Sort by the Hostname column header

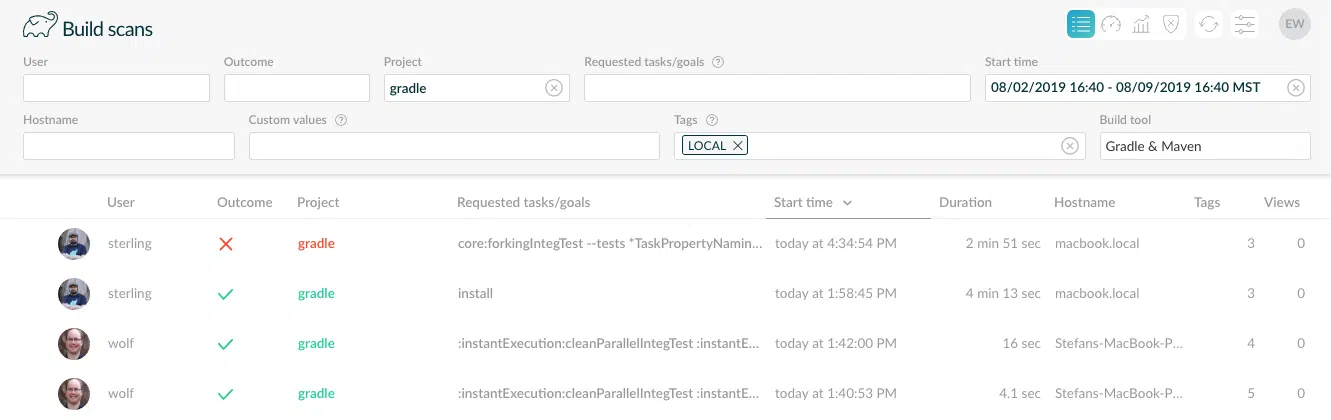tap(1084, 202)
